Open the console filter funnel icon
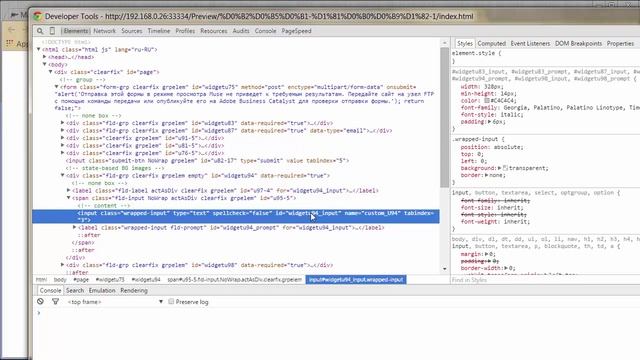Image resolution: width=640 pixels, height=360 pixels. coord(56,302)
